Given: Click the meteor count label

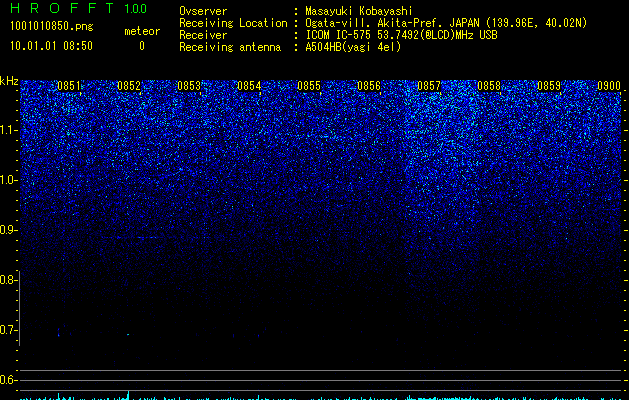Looking at the screenshot, I should point(142,31).
